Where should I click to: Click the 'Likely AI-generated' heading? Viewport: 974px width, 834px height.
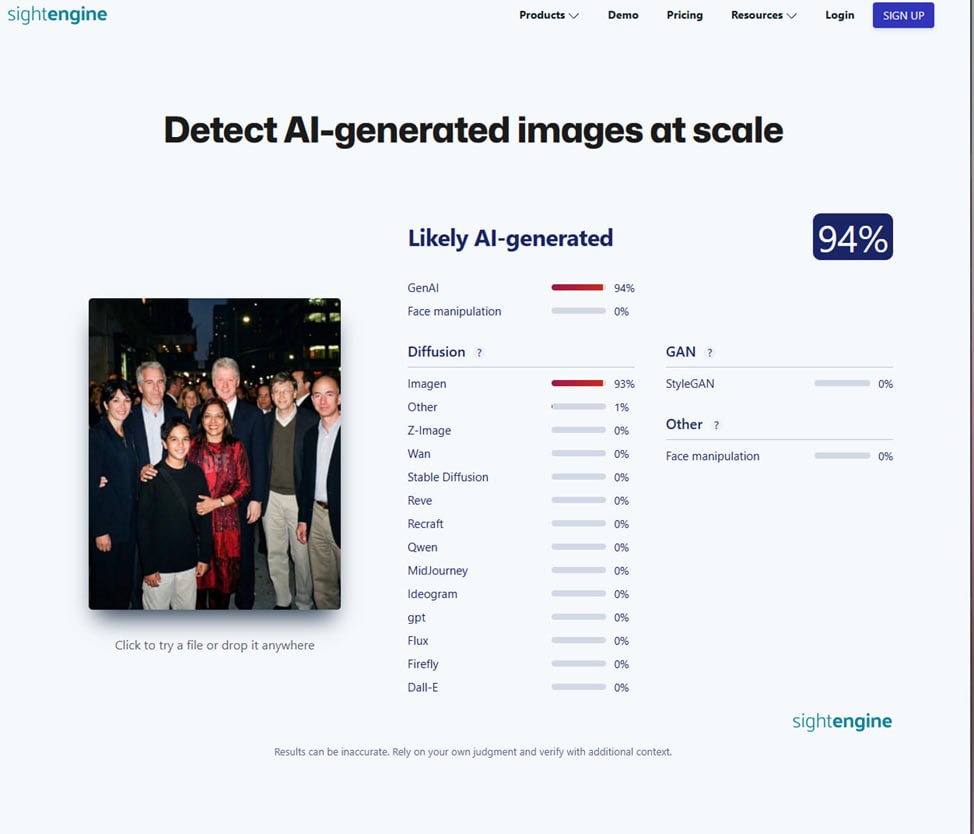click(x=510, y=238)
